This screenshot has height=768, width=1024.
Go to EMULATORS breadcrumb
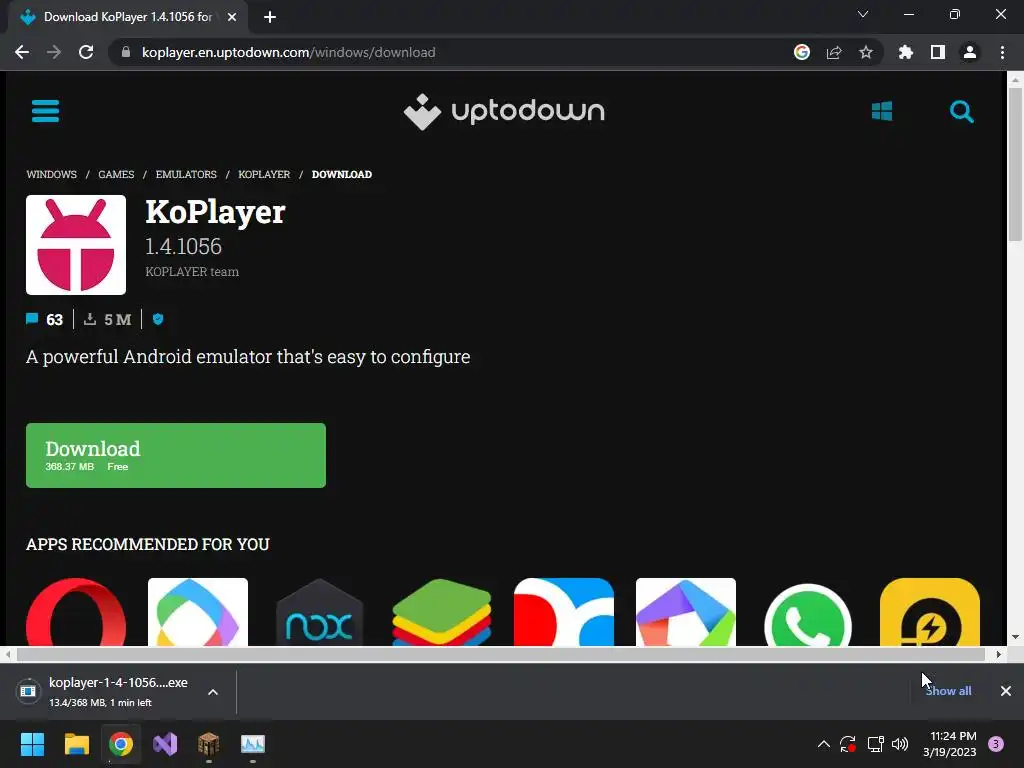186,174
